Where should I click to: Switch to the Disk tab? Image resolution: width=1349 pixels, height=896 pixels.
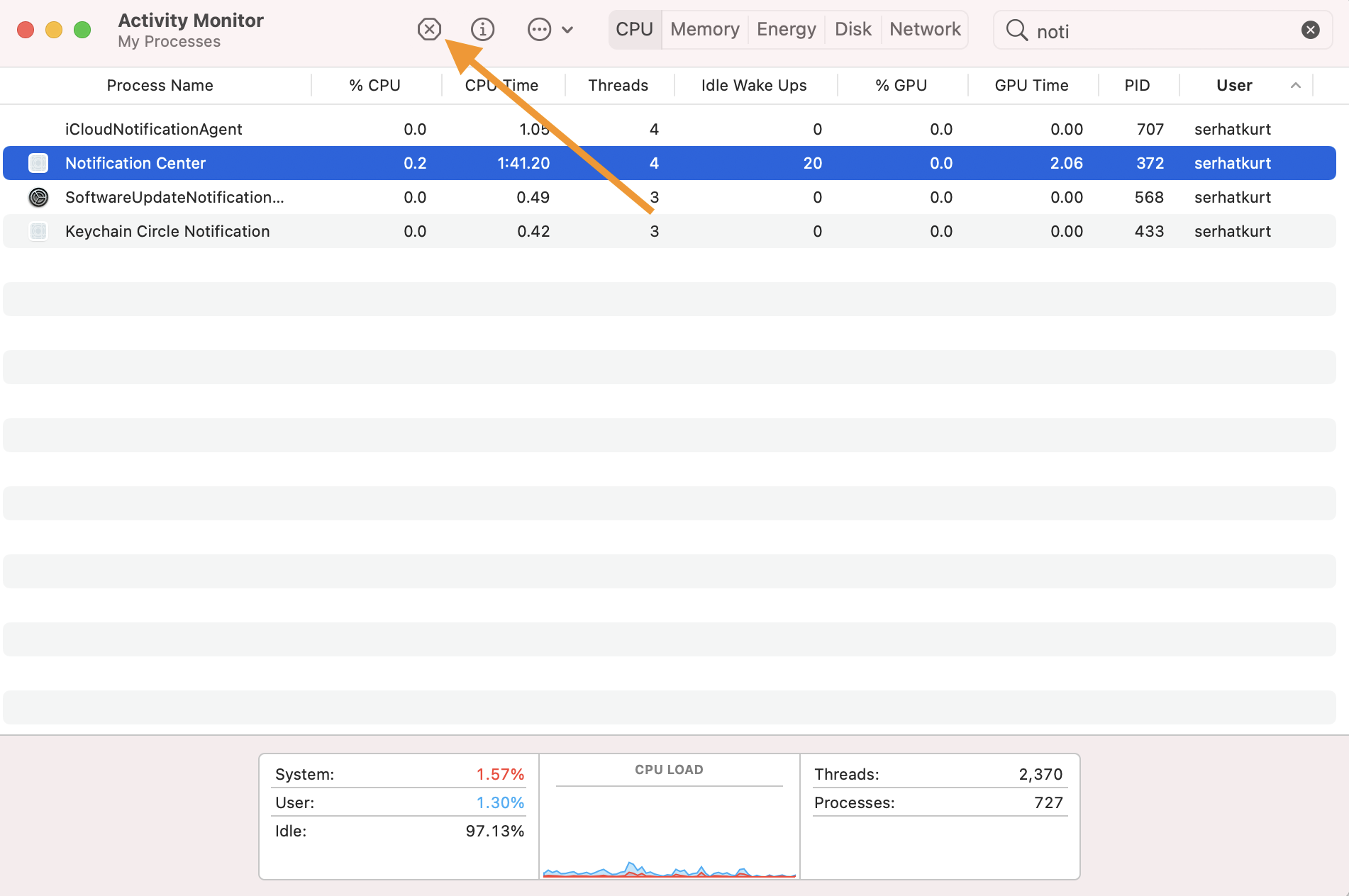(853, 29)
